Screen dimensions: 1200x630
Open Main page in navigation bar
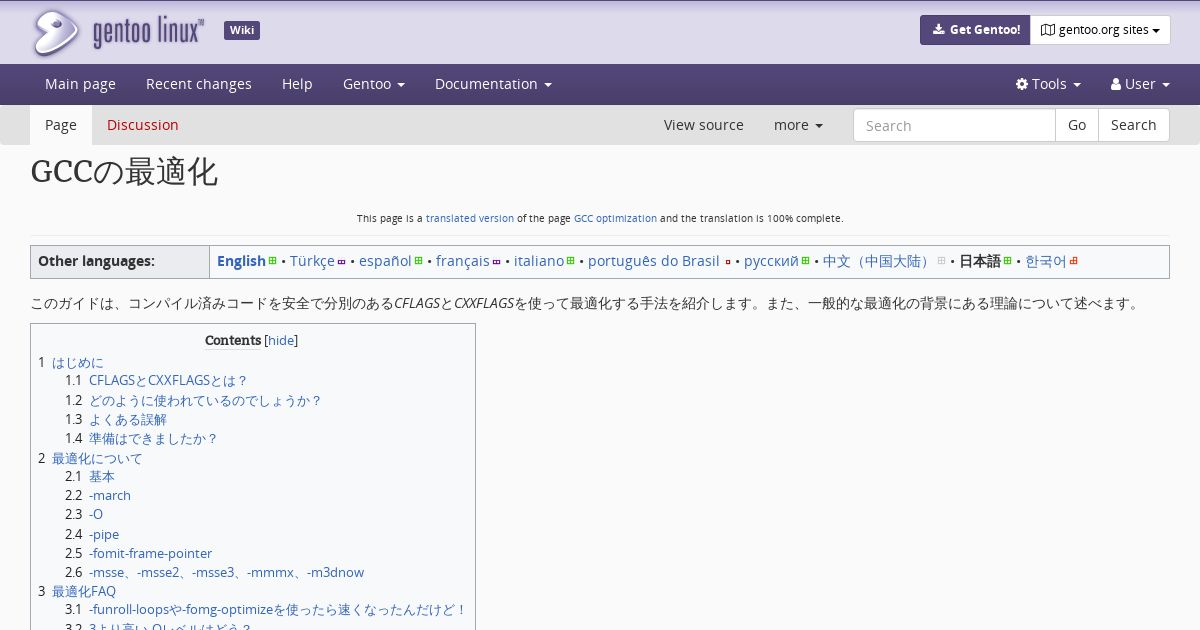80,84
